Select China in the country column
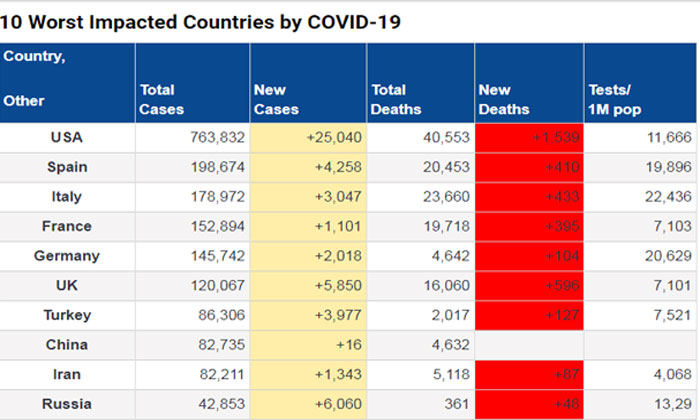Image resolution: width=700 pixels, height=420 pixels. pyautogui.click(x=67, y=345)
